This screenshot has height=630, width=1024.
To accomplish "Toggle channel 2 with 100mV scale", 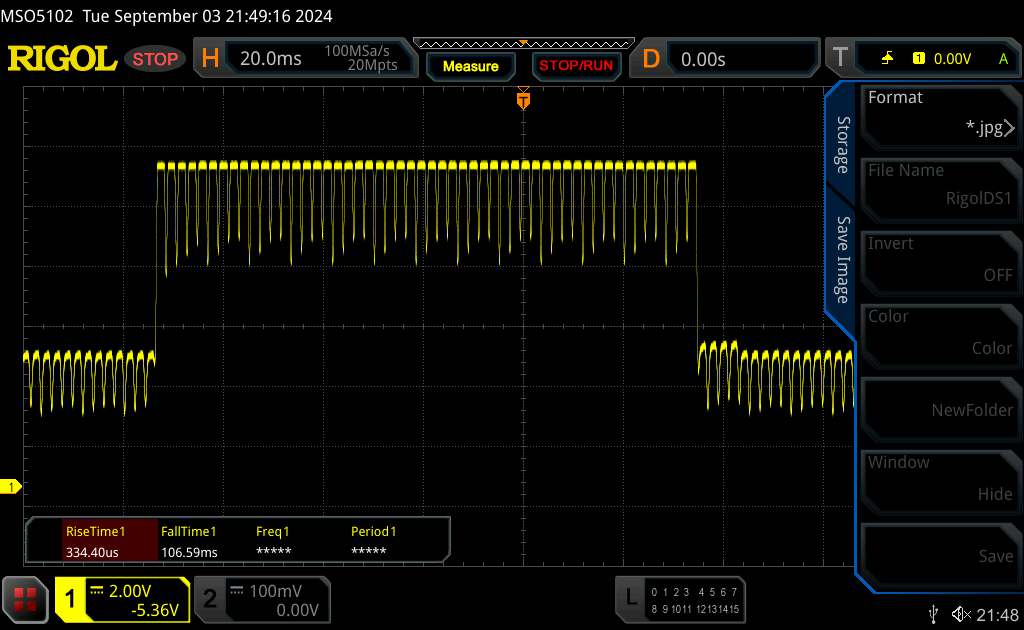I will (260, 599).
